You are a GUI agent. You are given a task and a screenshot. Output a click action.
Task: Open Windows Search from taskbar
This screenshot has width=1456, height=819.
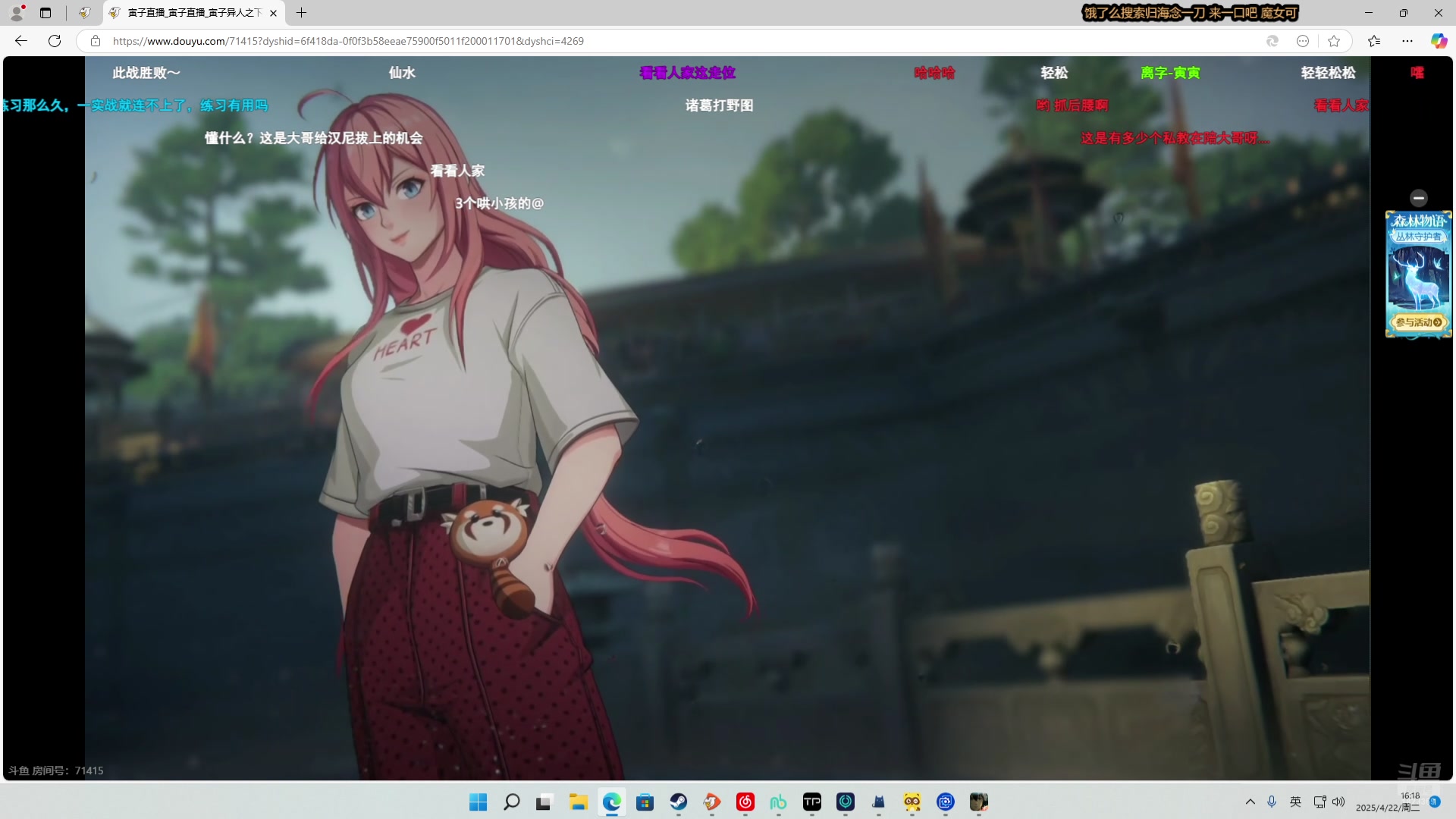click(x=511, y=802)
